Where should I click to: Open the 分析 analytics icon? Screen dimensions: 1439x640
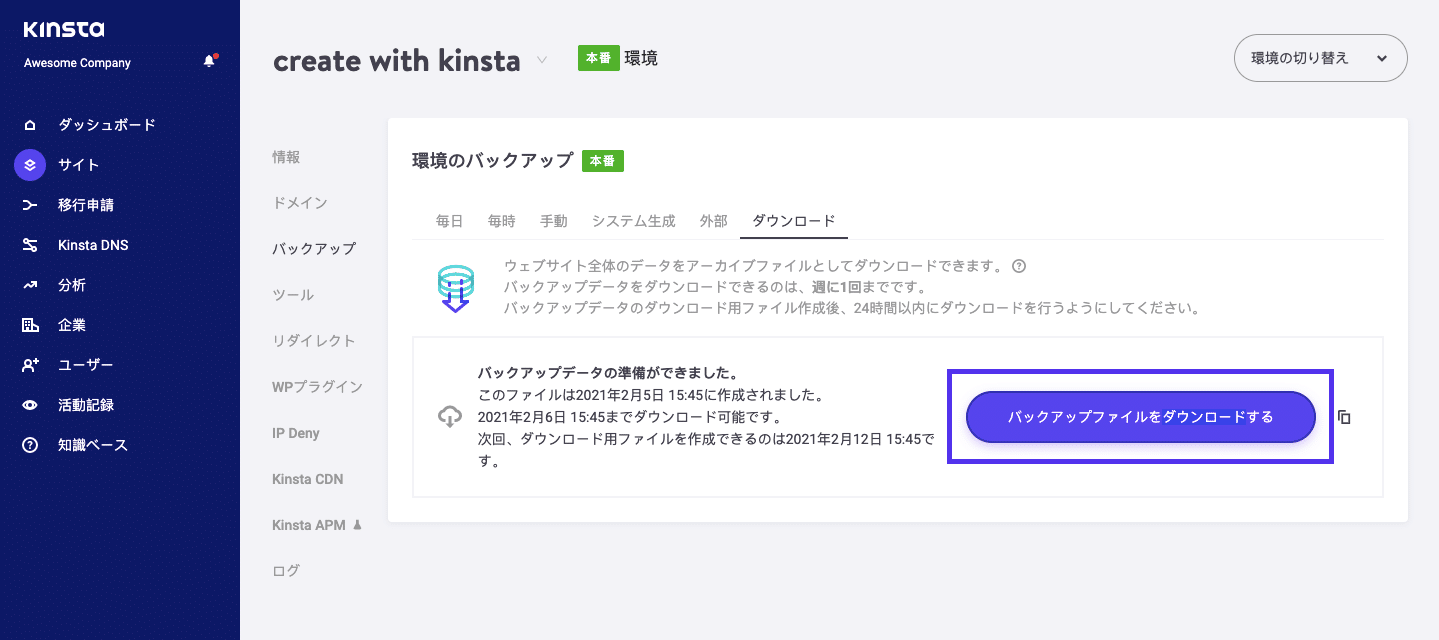(x=32, y=284)
